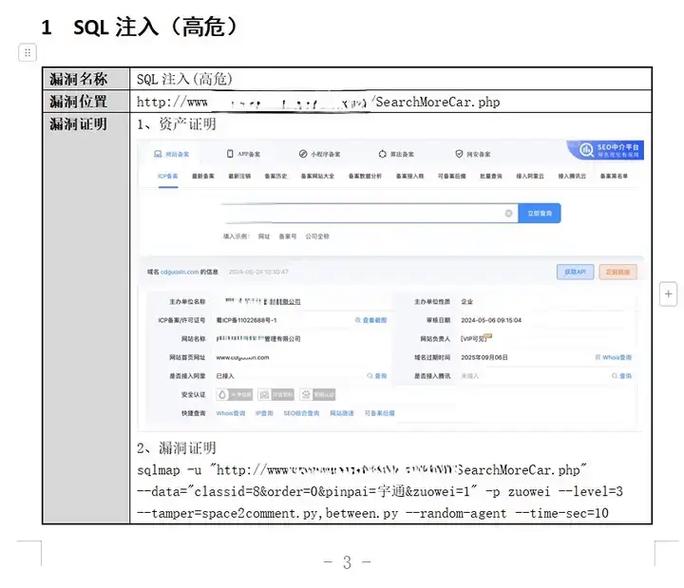Screen dimensions: 684x588
Task: Click the 算法备案 icon
Action: click(x=382, y=154)
